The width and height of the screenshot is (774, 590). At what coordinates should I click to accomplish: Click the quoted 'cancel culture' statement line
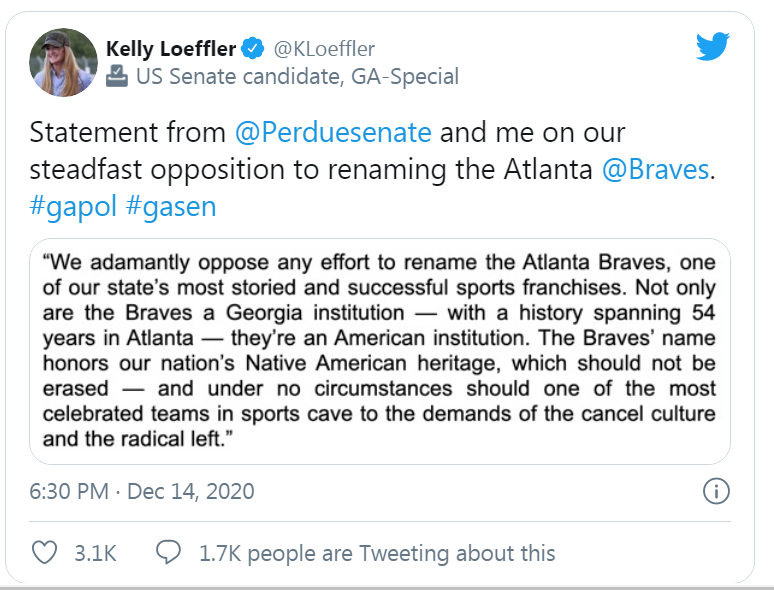(379, 414)
